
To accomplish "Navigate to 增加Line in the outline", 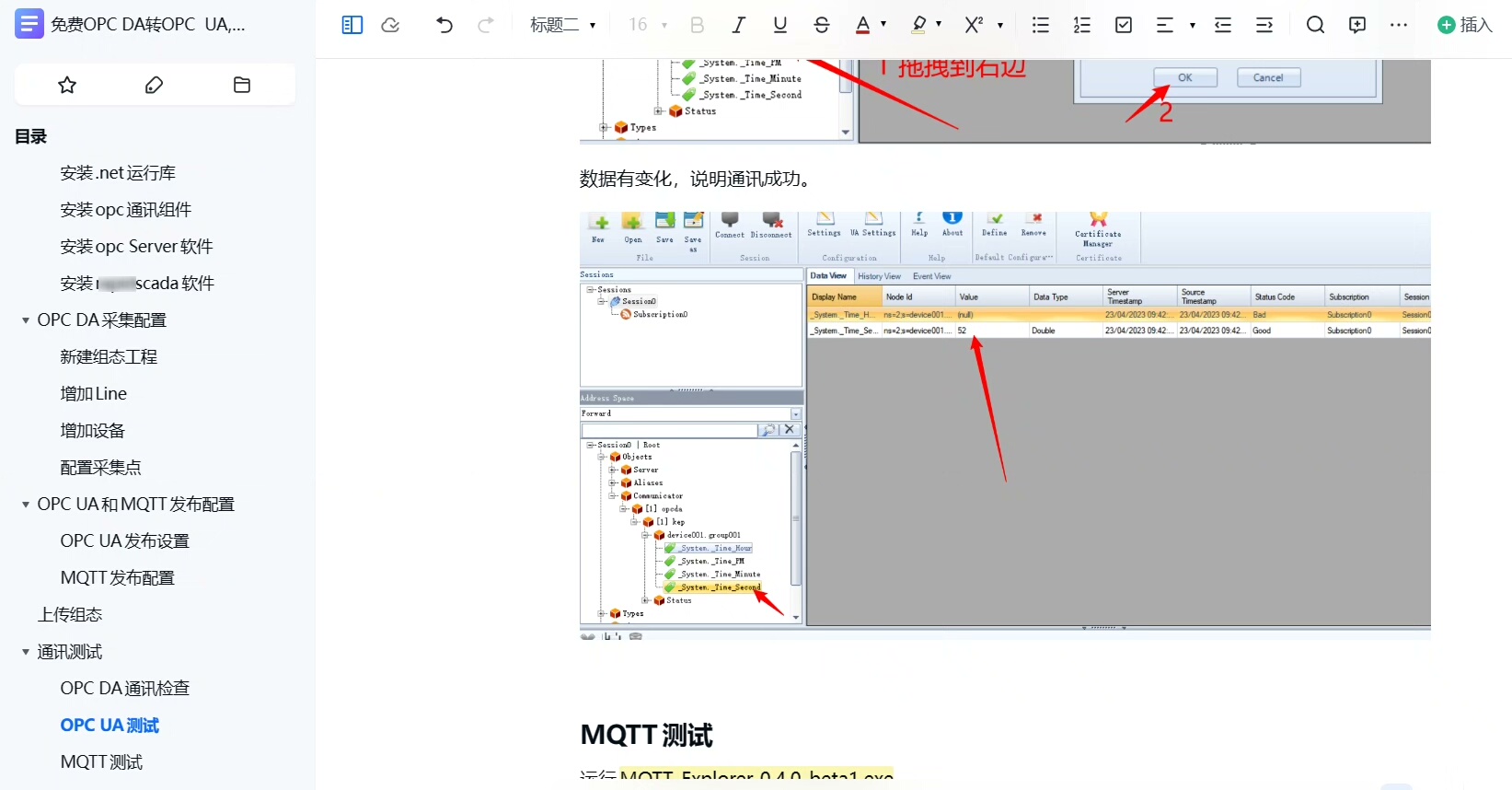I will point(94,394).
